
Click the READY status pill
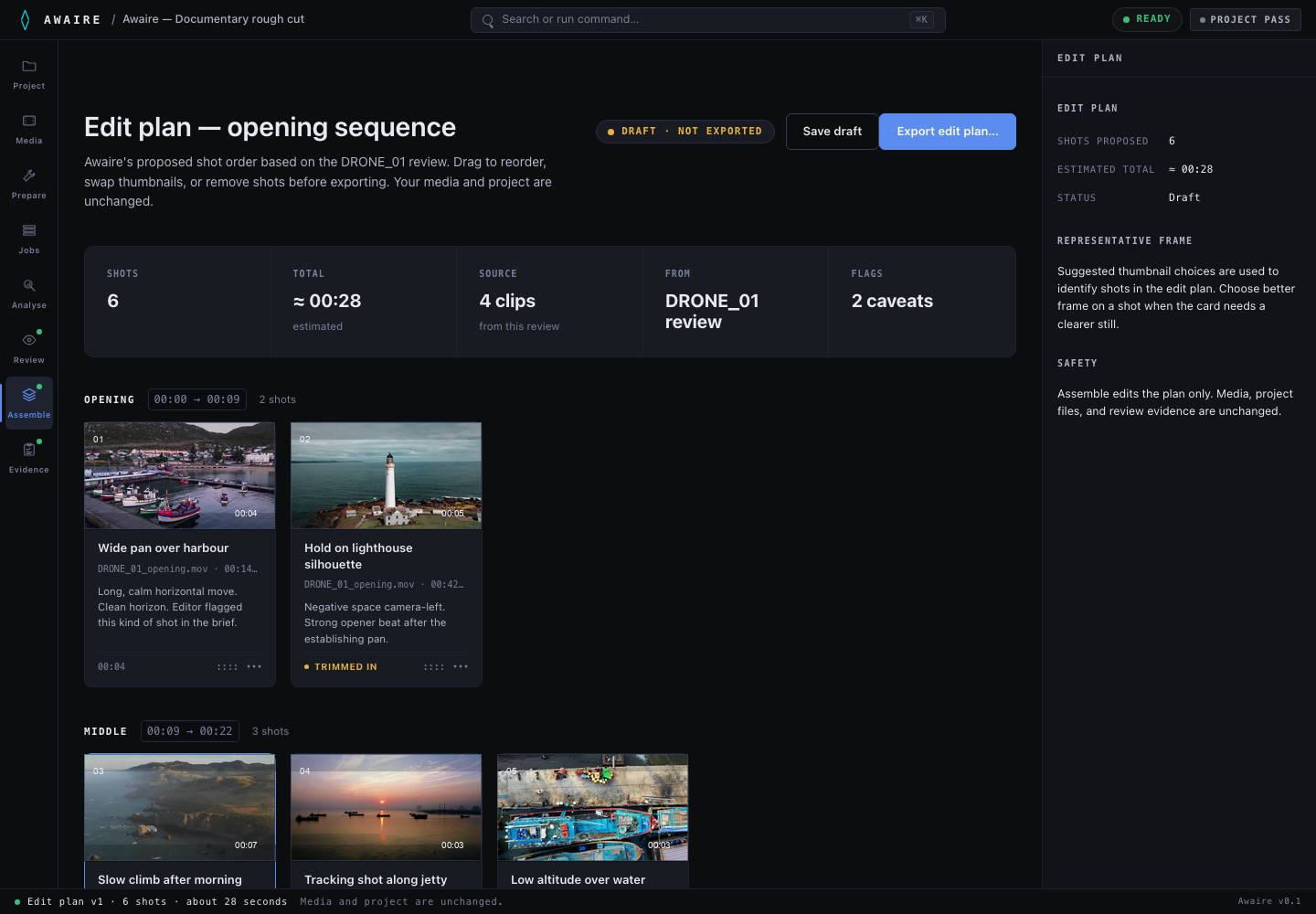click(1147, 19)
